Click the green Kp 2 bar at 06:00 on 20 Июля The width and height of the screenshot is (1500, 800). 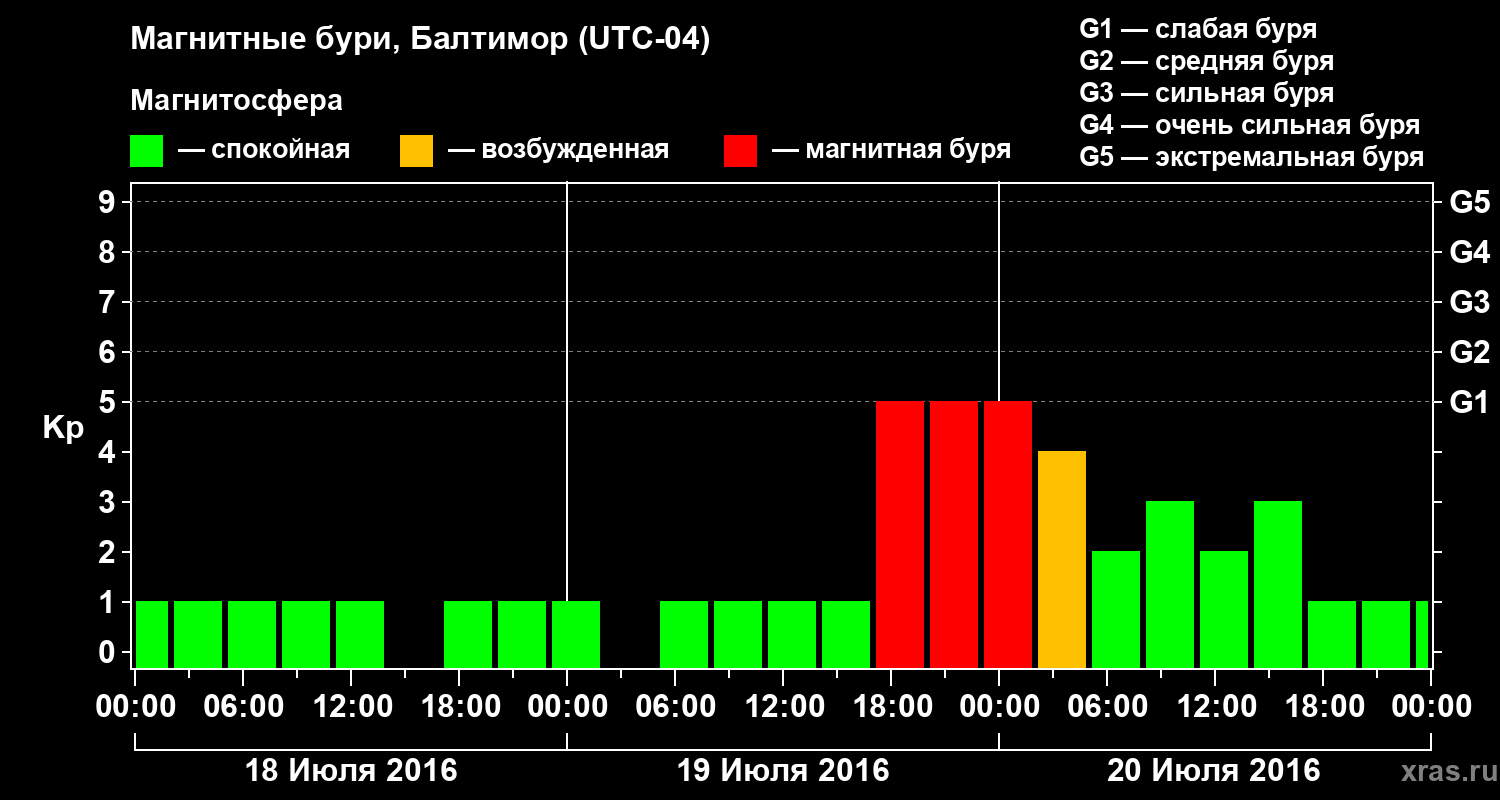click(1116, 610)
